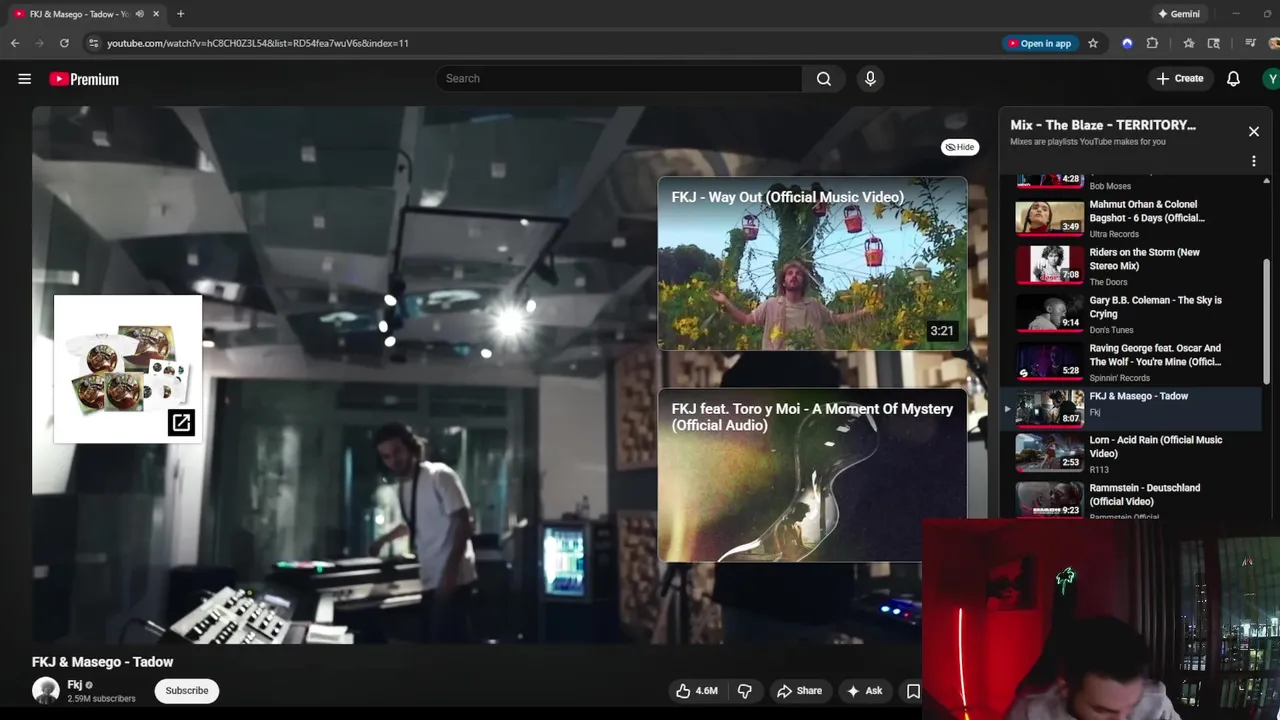Click the browser address bar URL

tap(258, 43)
